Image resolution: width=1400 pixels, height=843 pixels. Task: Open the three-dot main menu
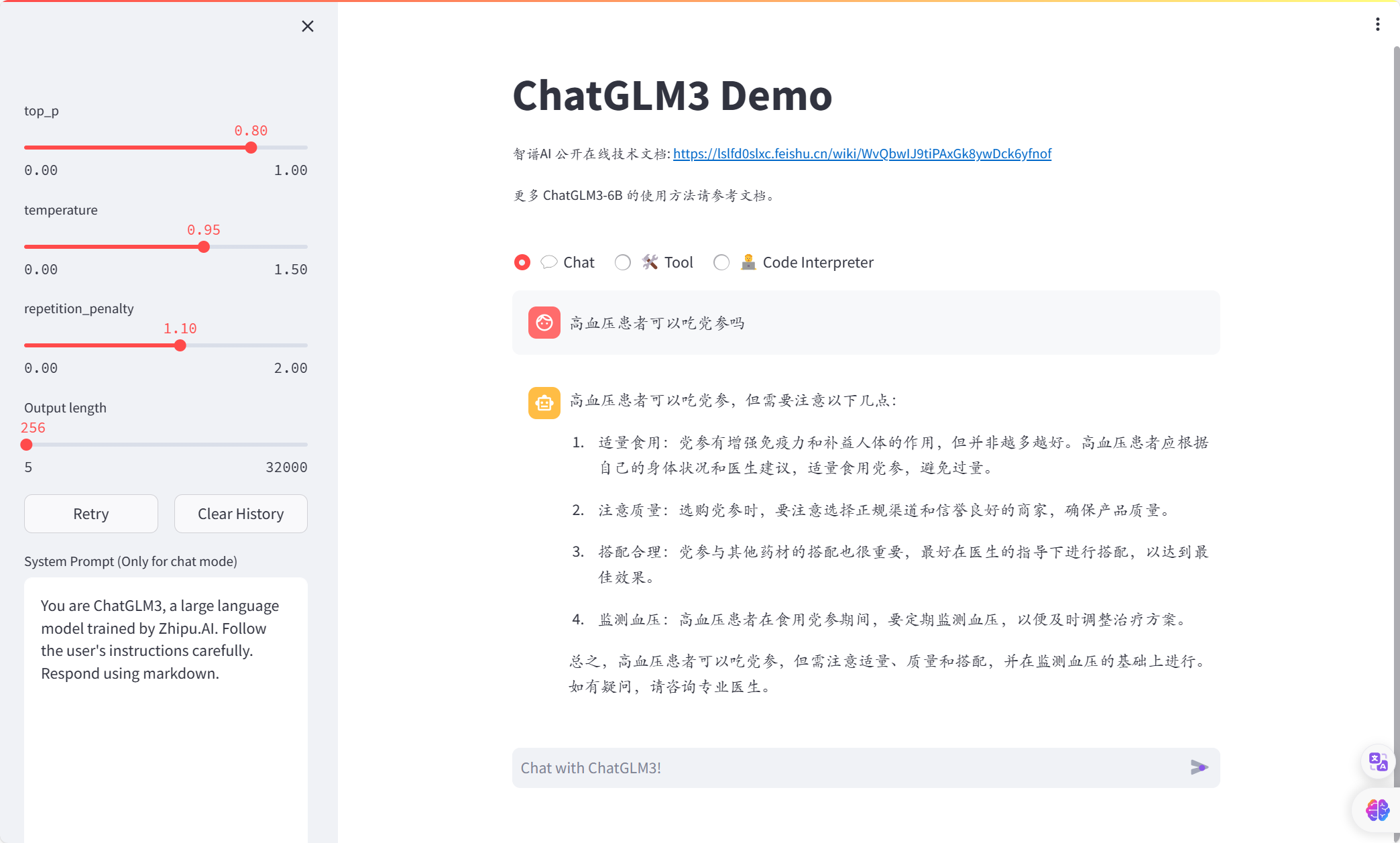[1377, 25]
